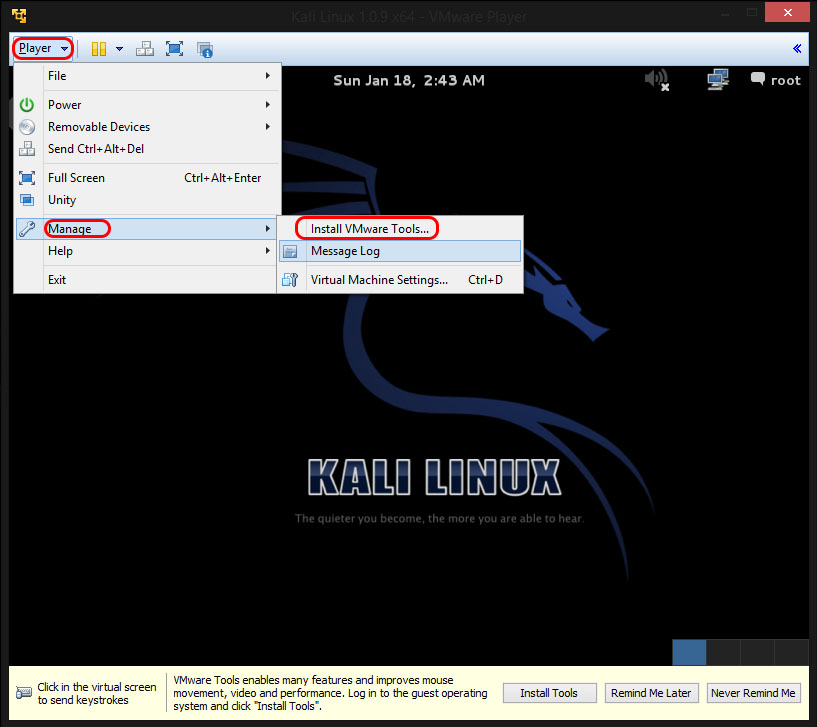
Task: Click the keyboard keys icon beside Send Ctrl+Alt+Del
Action: coord(27,149)
